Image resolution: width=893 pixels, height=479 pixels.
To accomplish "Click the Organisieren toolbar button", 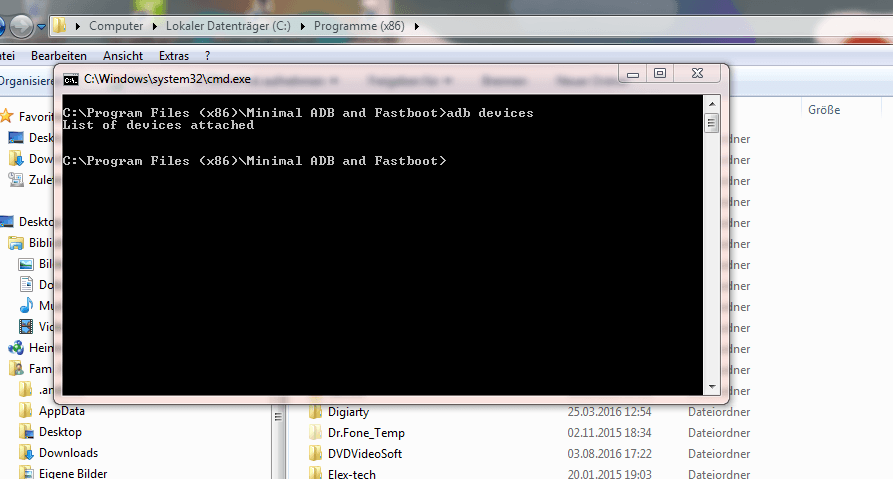I will point(26,81).
